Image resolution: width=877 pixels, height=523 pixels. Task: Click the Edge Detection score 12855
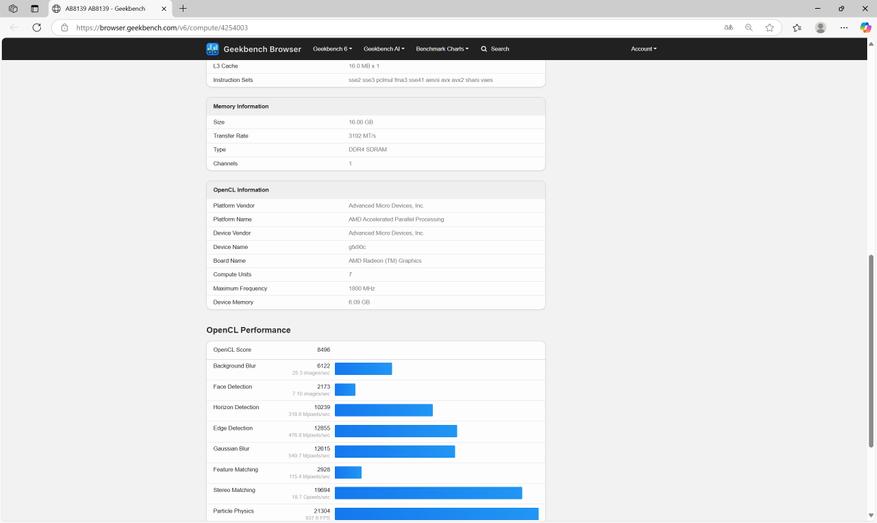pyautogui.click(x=322, y=428)
